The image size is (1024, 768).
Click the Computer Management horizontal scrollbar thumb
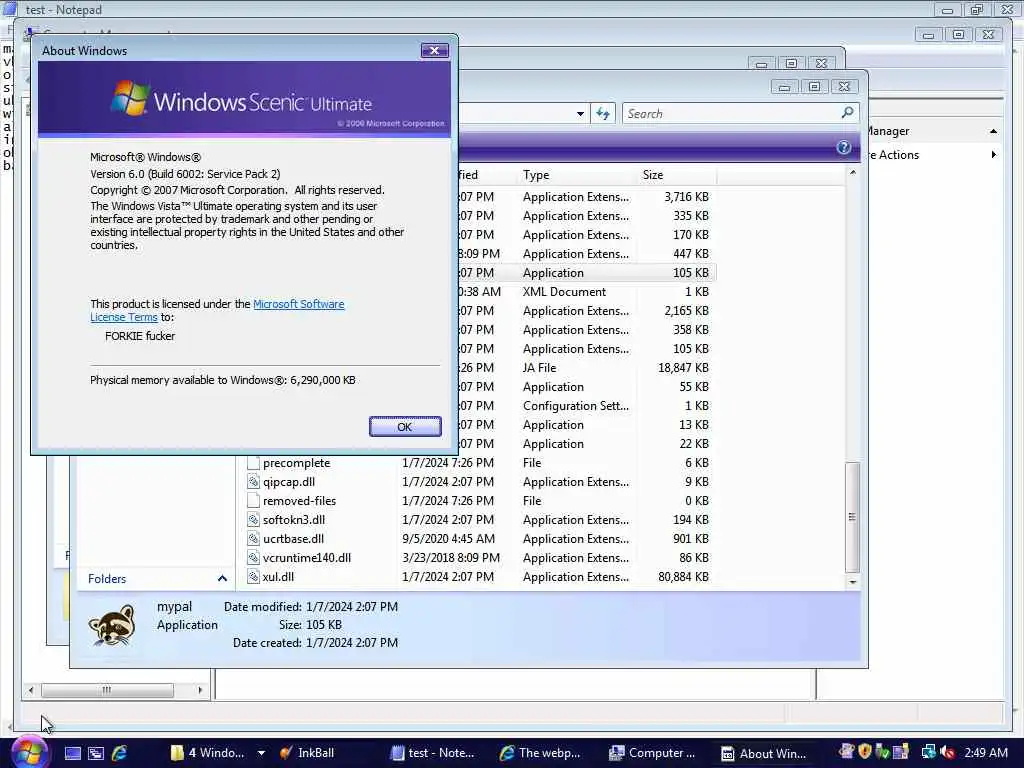pyautogui.click(x=107, y=690)
